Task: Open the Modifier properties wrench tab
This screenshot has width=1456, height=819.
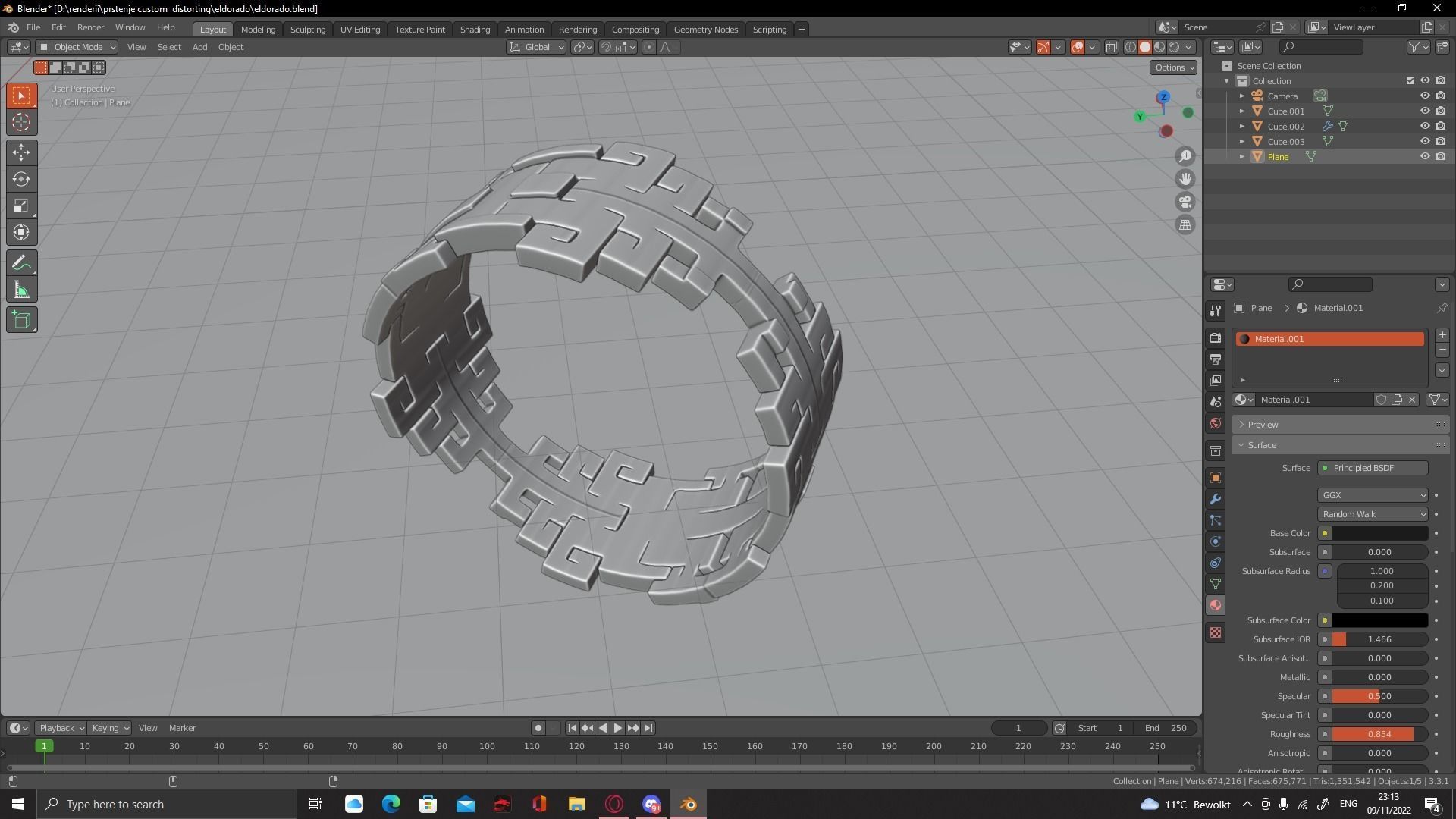Action: tap(1216, 499)
